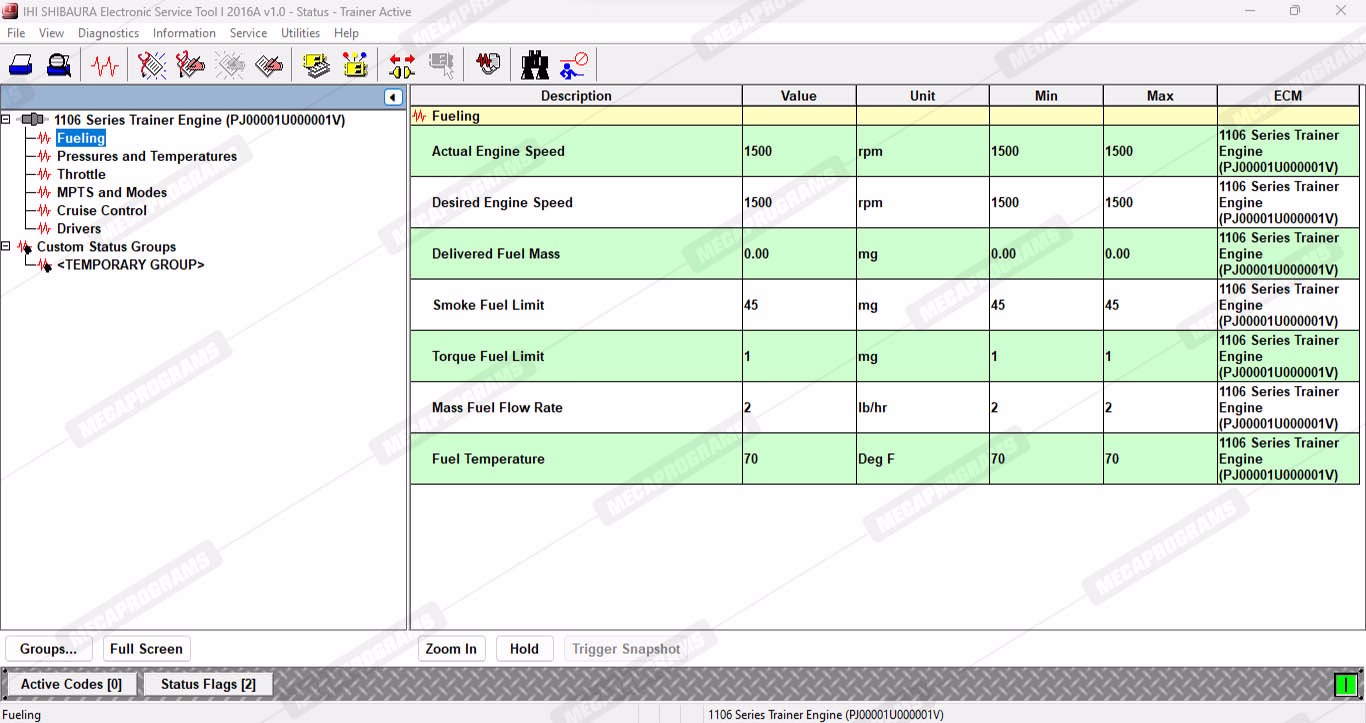Collapse the left tree panel arrow
Screen dimensions: 1366x723
point(393,97)
